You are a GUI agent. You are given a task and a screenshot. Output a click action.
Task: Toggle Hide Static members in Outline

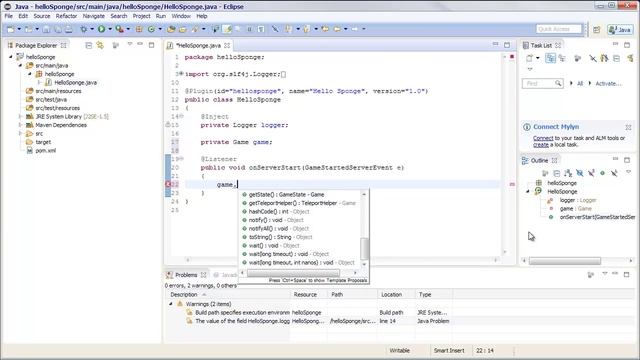[591, 173]
